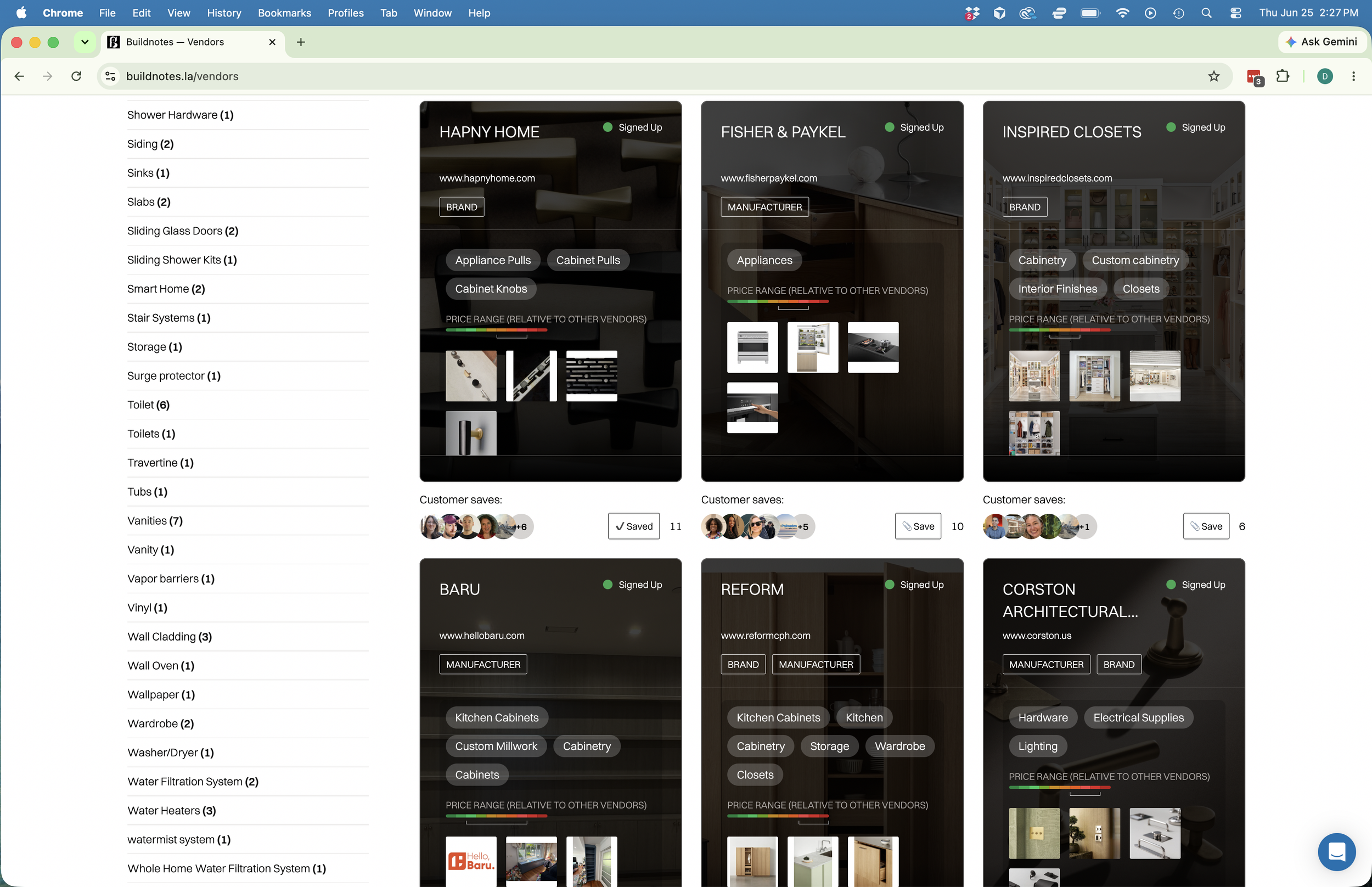Save the Inspired Closets vendor
This screenshot has height=887, width=1372.
click(1206, 526)
